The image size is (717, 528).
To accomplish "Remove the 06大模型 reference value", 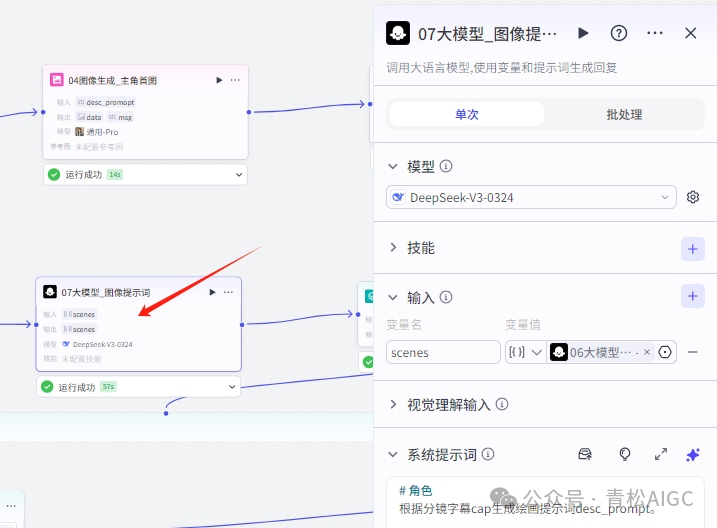I will click(x=647, y=352).
